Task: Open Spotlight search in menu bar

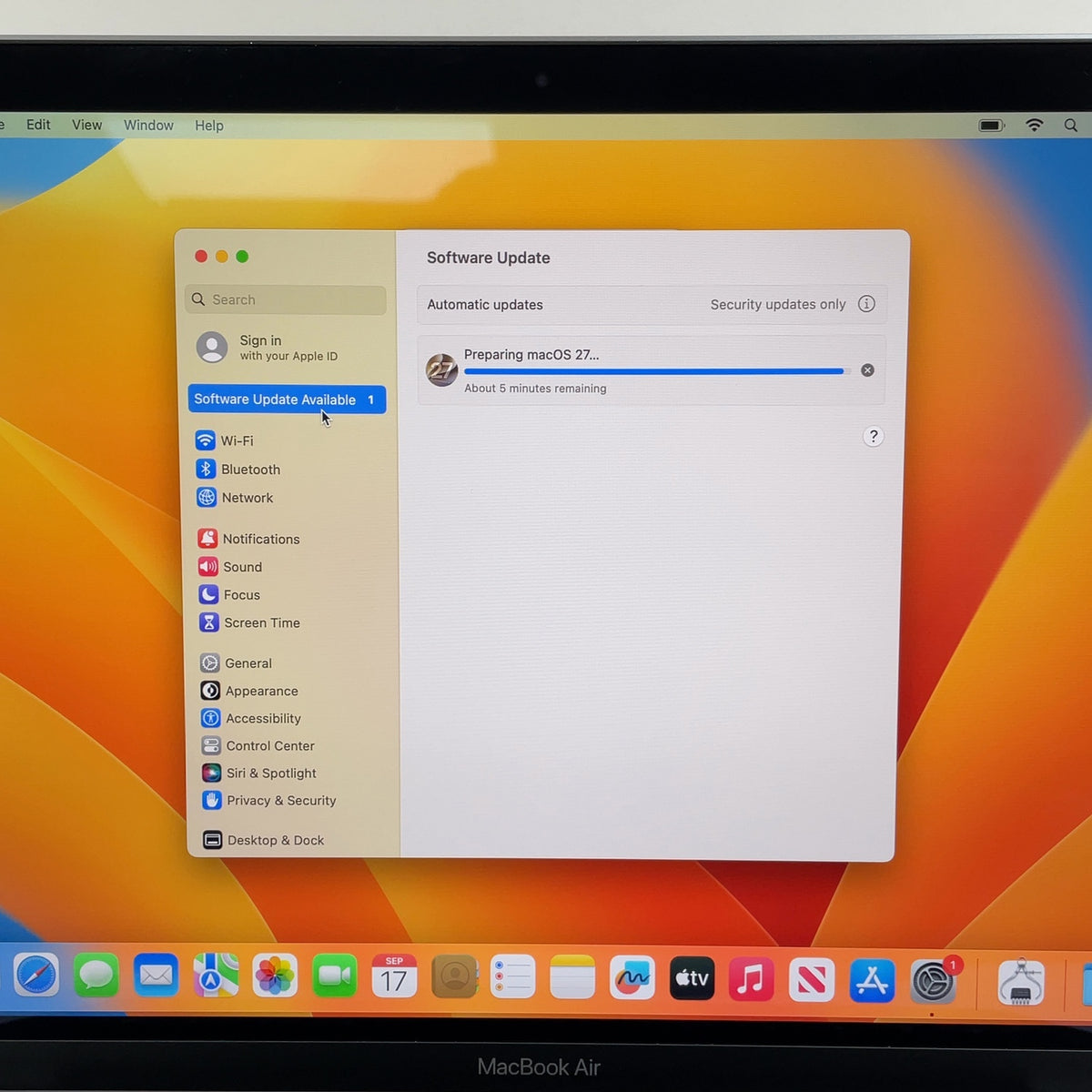Action: click(x=1071, y=126)
